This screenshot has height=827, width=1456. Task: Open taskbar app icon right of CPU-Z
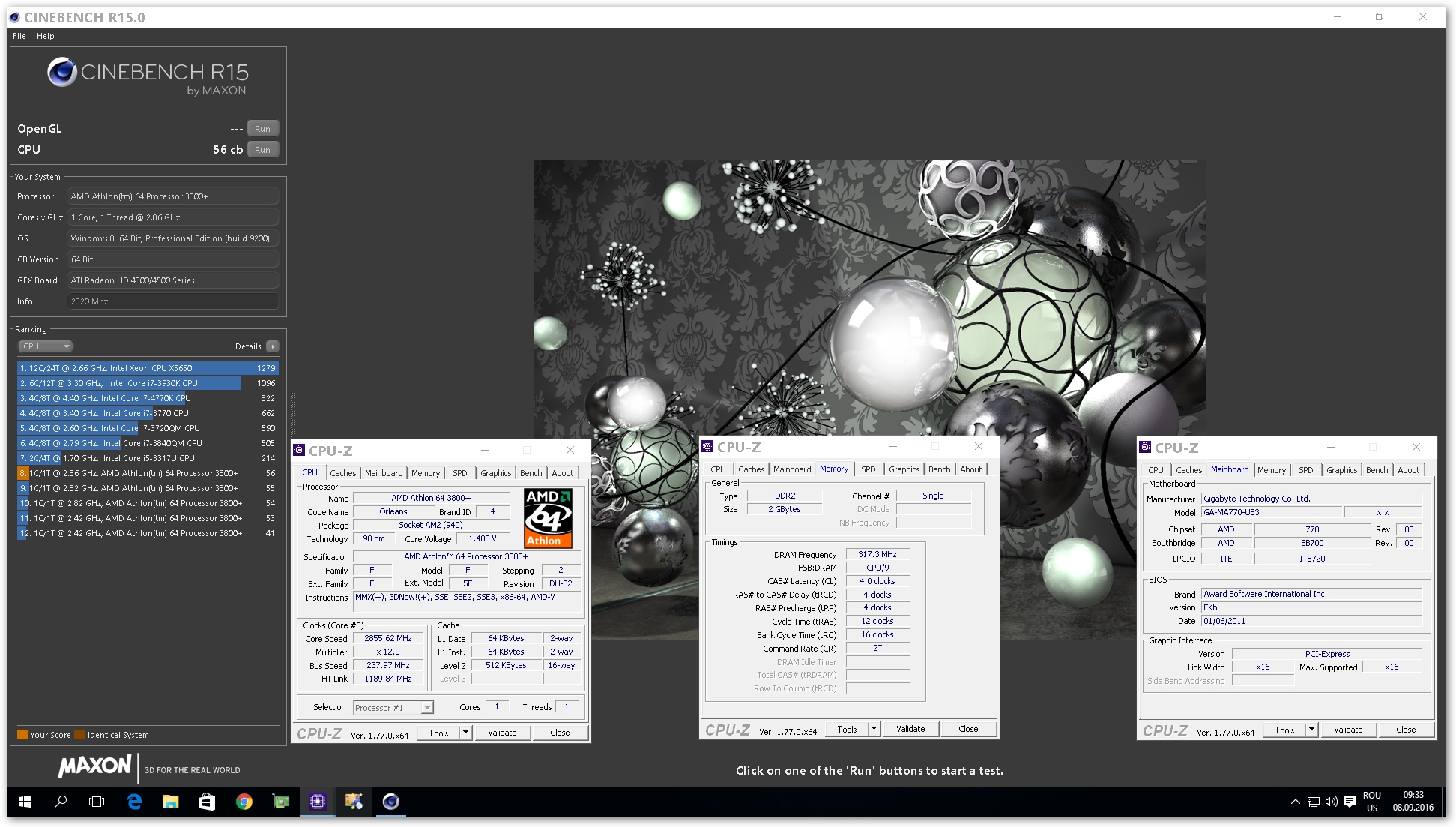(x=354, y=802)
